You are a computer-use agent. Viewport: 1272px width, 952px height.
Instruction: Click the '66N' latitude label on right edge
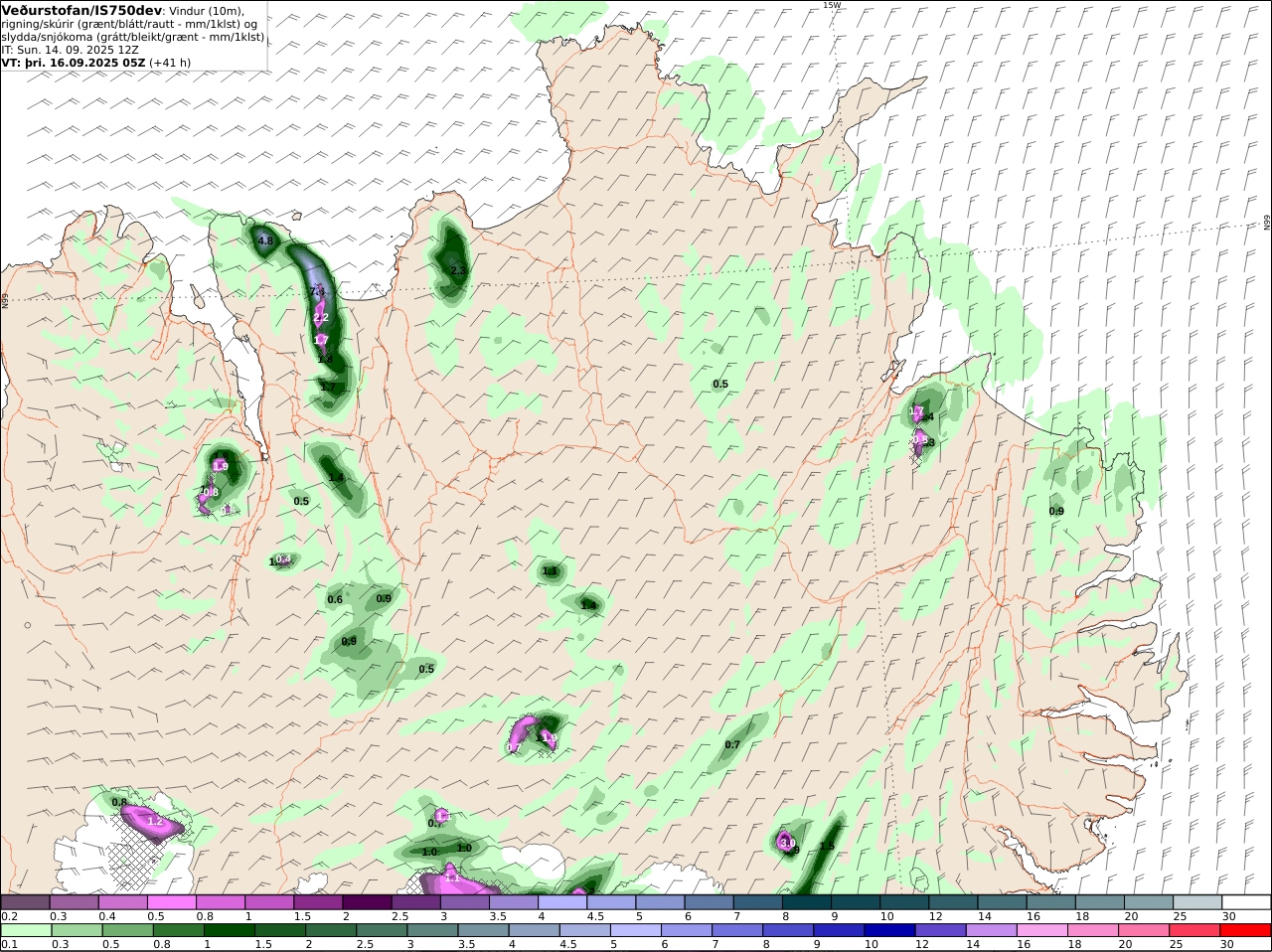tap(1267, 223)
